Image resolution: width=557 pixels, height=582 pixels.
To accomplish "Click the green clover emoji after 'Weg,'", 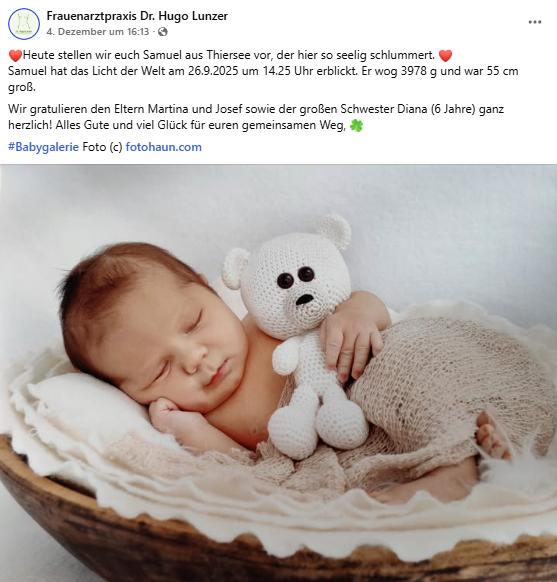I will [x=356, y=125].
